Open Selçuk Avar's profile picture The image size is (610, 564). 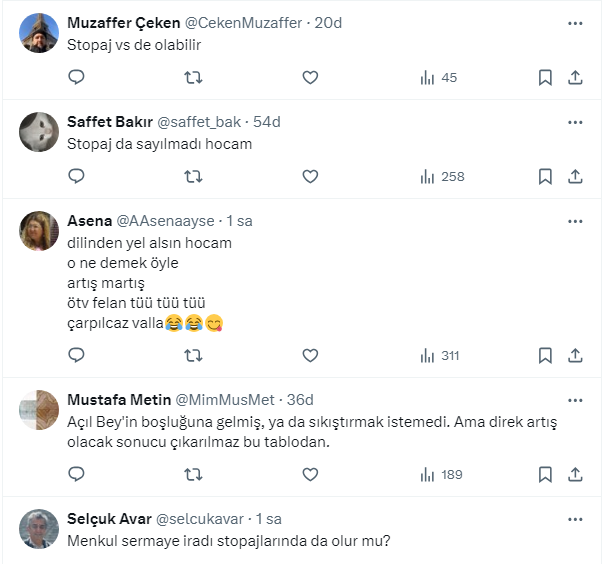tap(40, 529)
